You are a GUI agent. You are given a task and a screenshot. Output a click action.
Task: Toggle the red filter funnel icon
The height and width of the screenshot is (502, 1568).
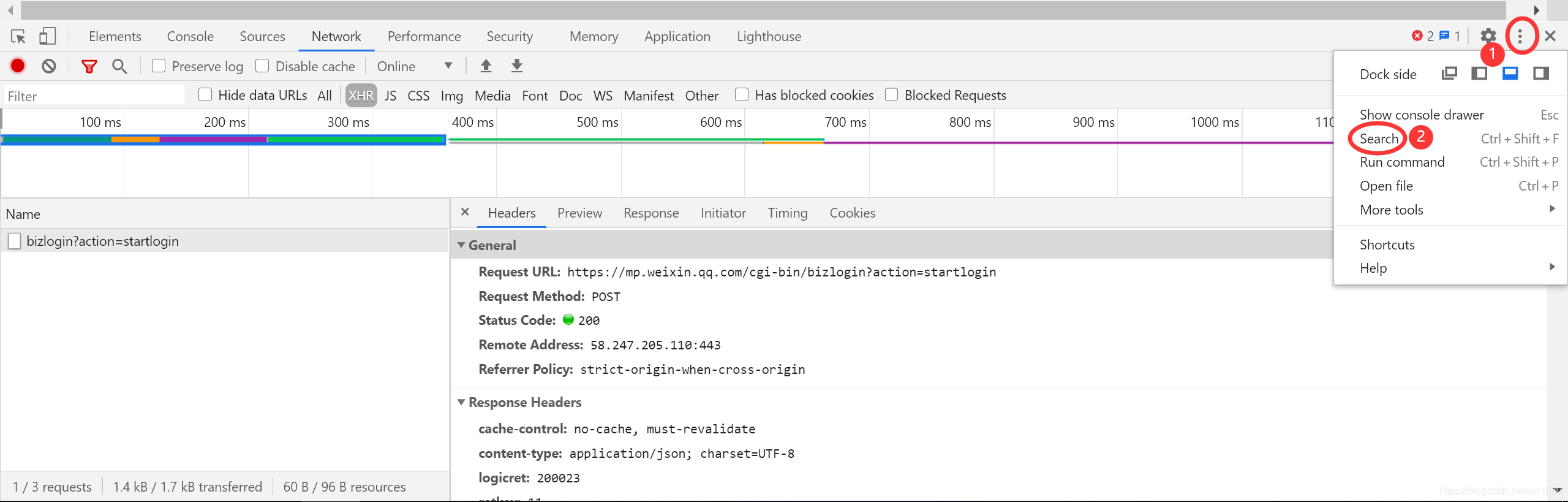pos(89,66)
